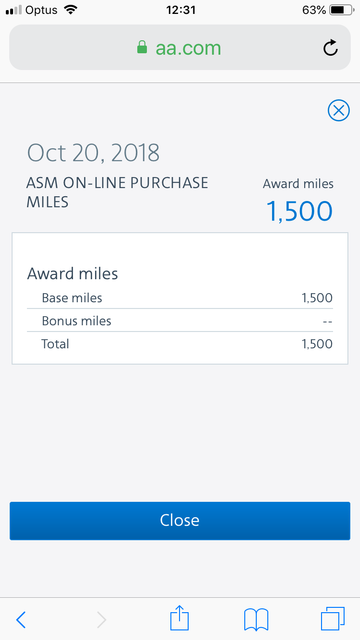Tap the Wi-Fi icon in the status bar
The width and height of the screenshot is (360, 640).
point(71,10)
